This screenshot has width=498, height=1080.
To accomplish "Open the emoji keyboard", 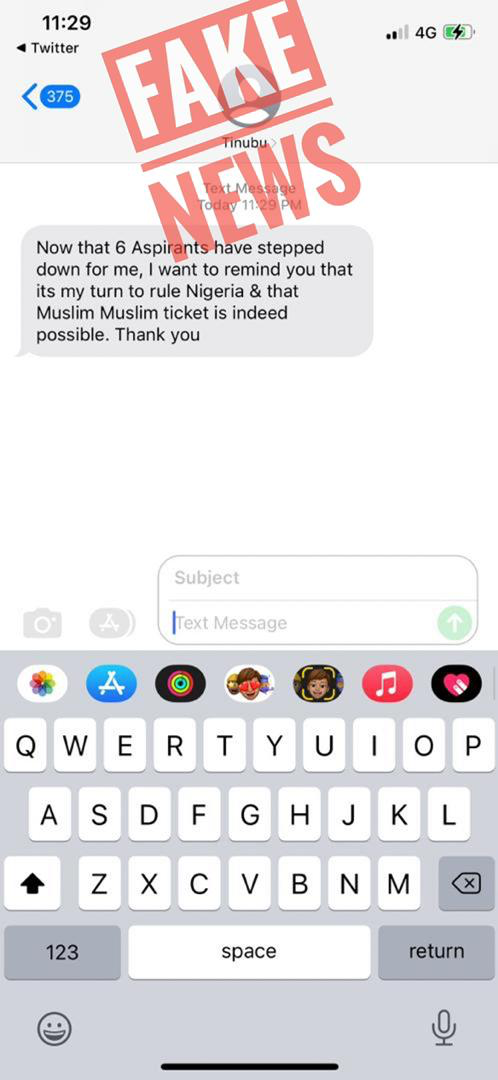I will (54, 1030).
